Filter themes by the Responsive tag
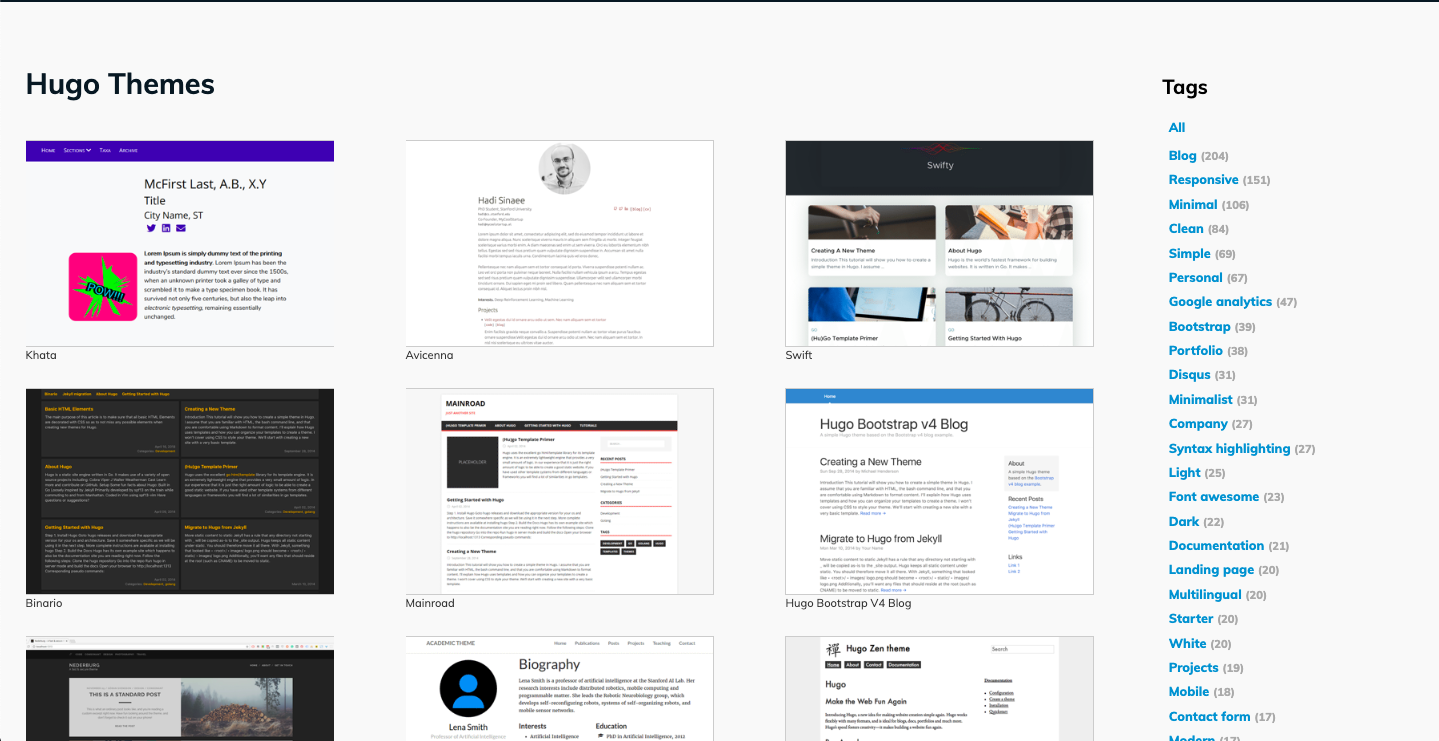This screenshot has width=1439, height=741. pyautogui.click(x=1204, y=179)
